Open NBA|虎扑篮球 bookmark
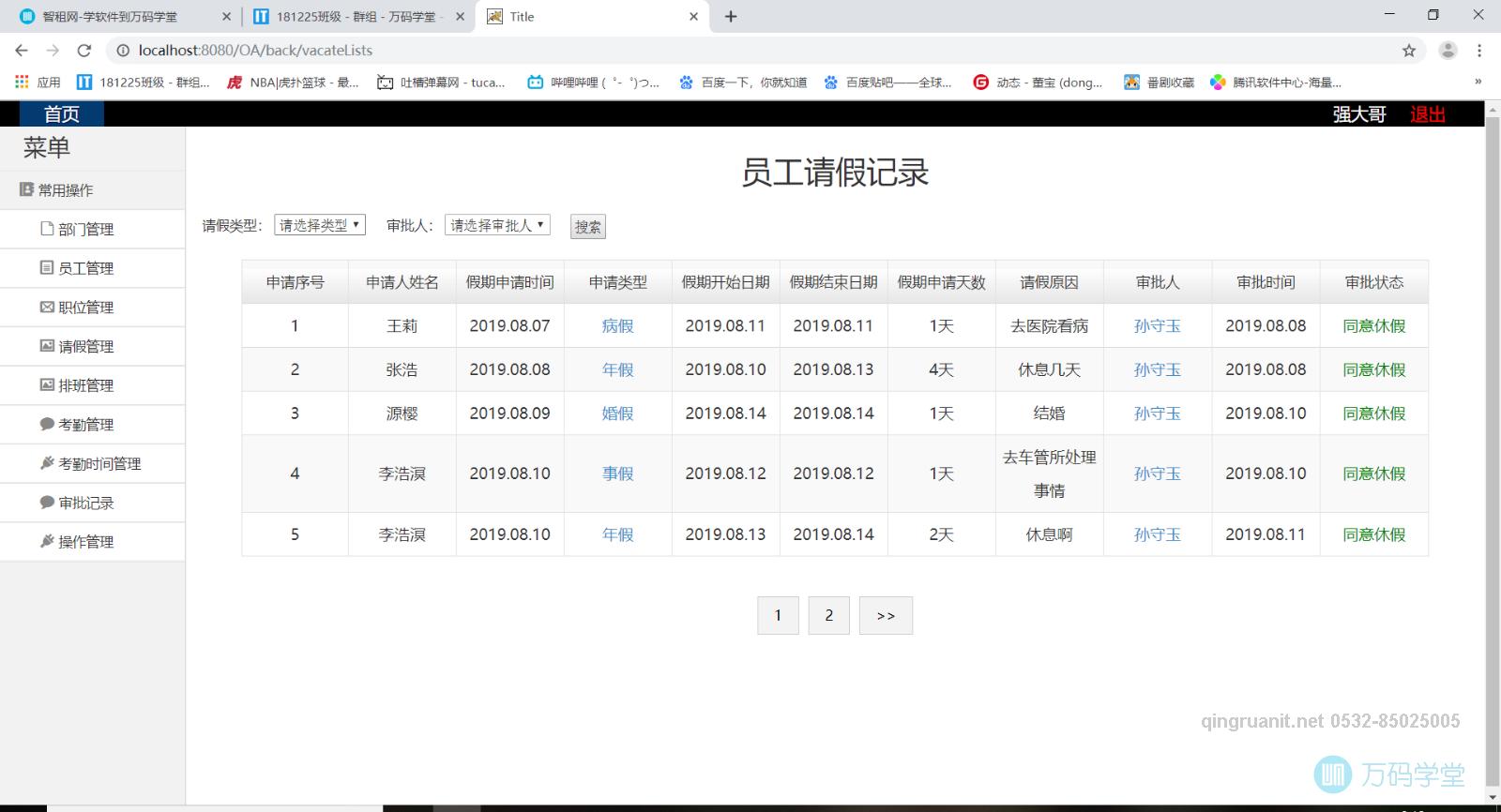Viewport: 1501px width, 812px height. (x=294, y=83)
